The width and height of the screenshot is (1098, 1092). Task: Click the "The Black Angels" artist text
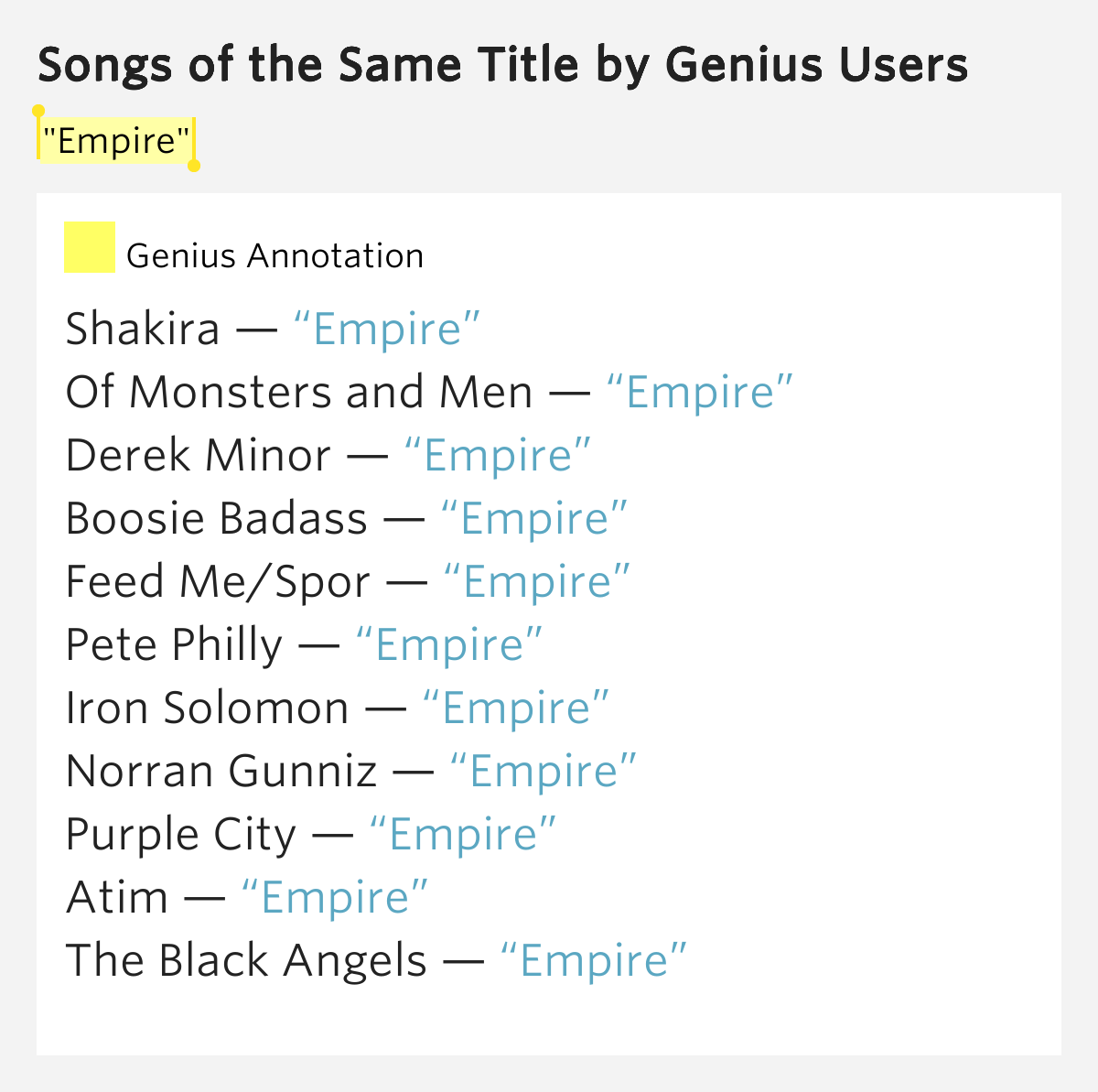tap(246, 961)
